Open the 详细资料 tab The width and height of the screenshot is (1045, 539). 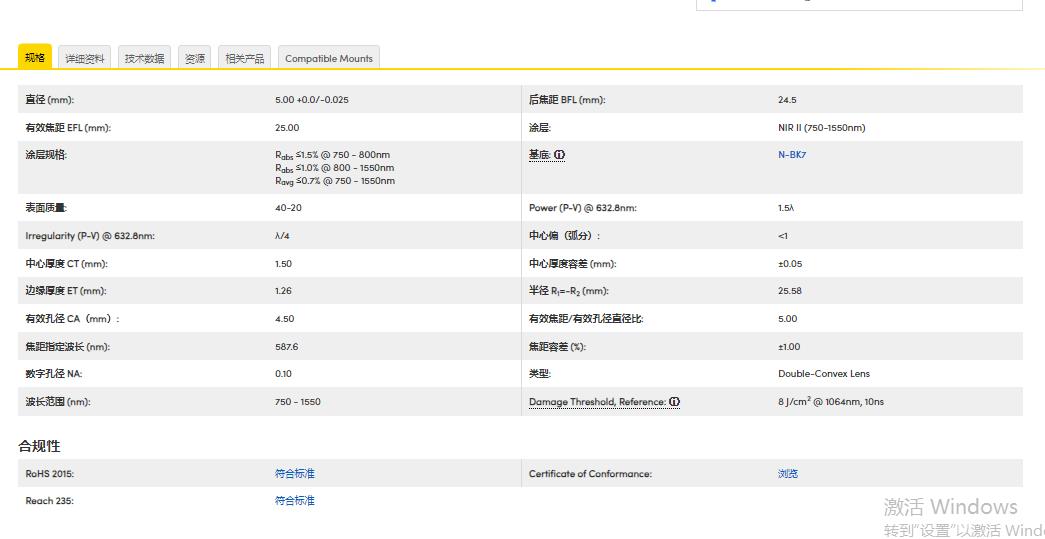(85, 59)
